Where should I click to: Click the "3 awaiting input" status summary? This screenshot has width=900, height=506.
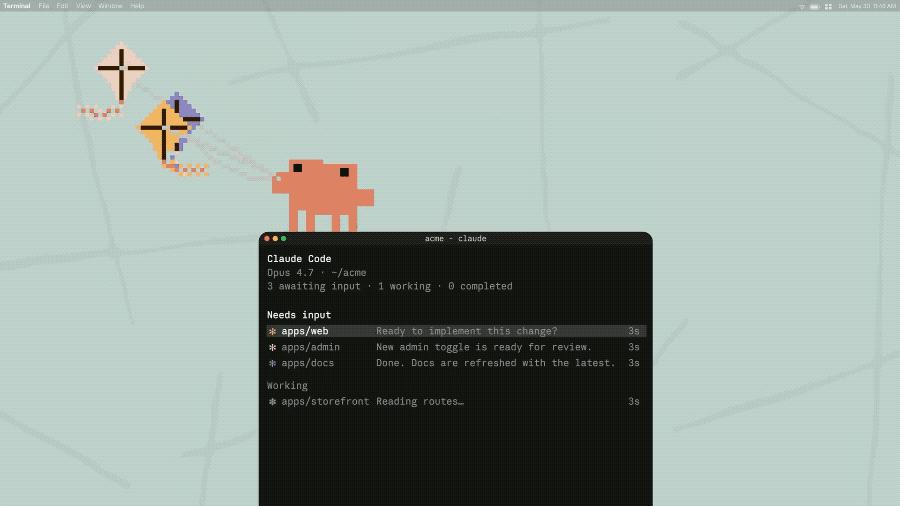tap(313, 286)
